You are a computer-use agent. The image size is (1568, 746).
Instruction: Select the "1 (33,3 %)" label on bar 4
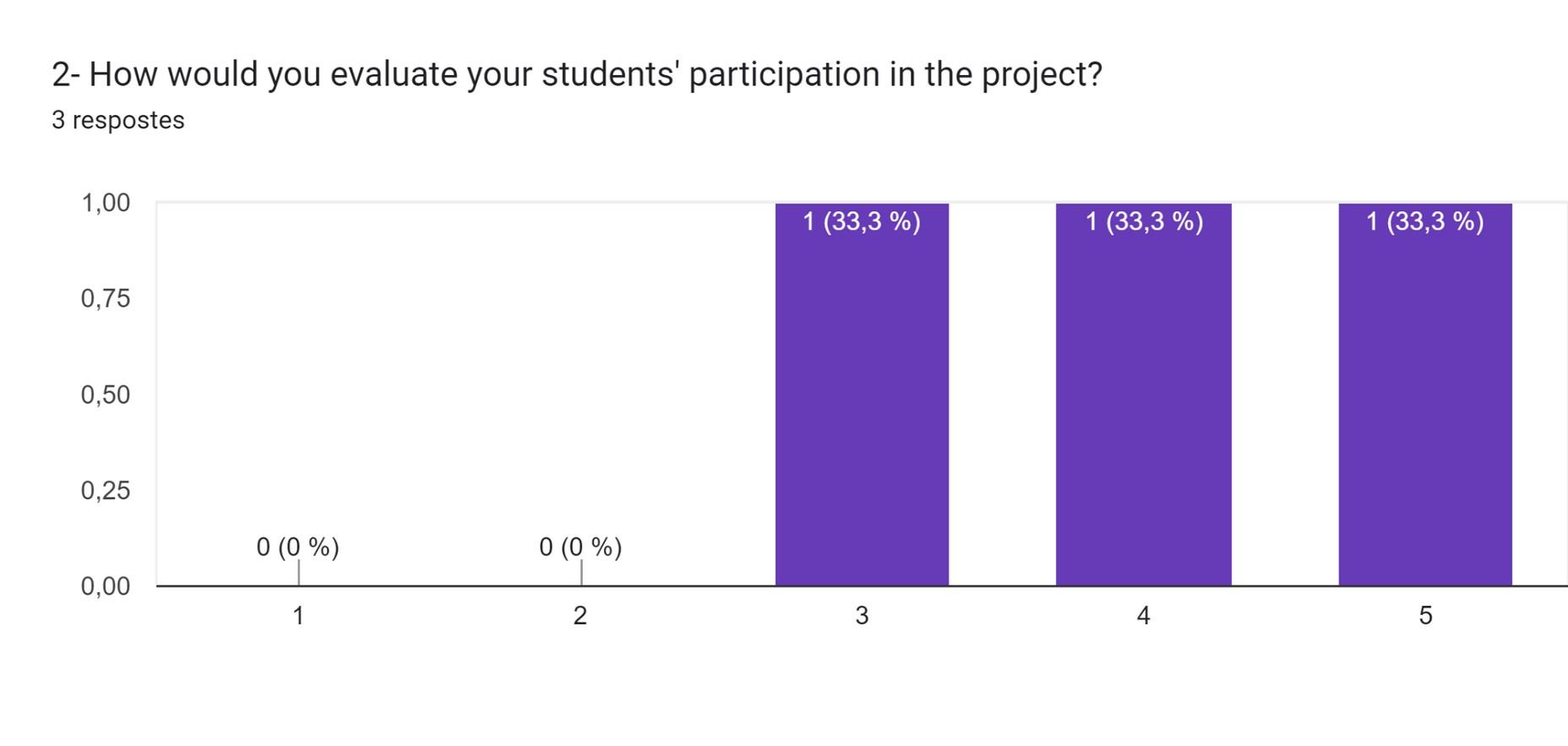point(1144,221)
